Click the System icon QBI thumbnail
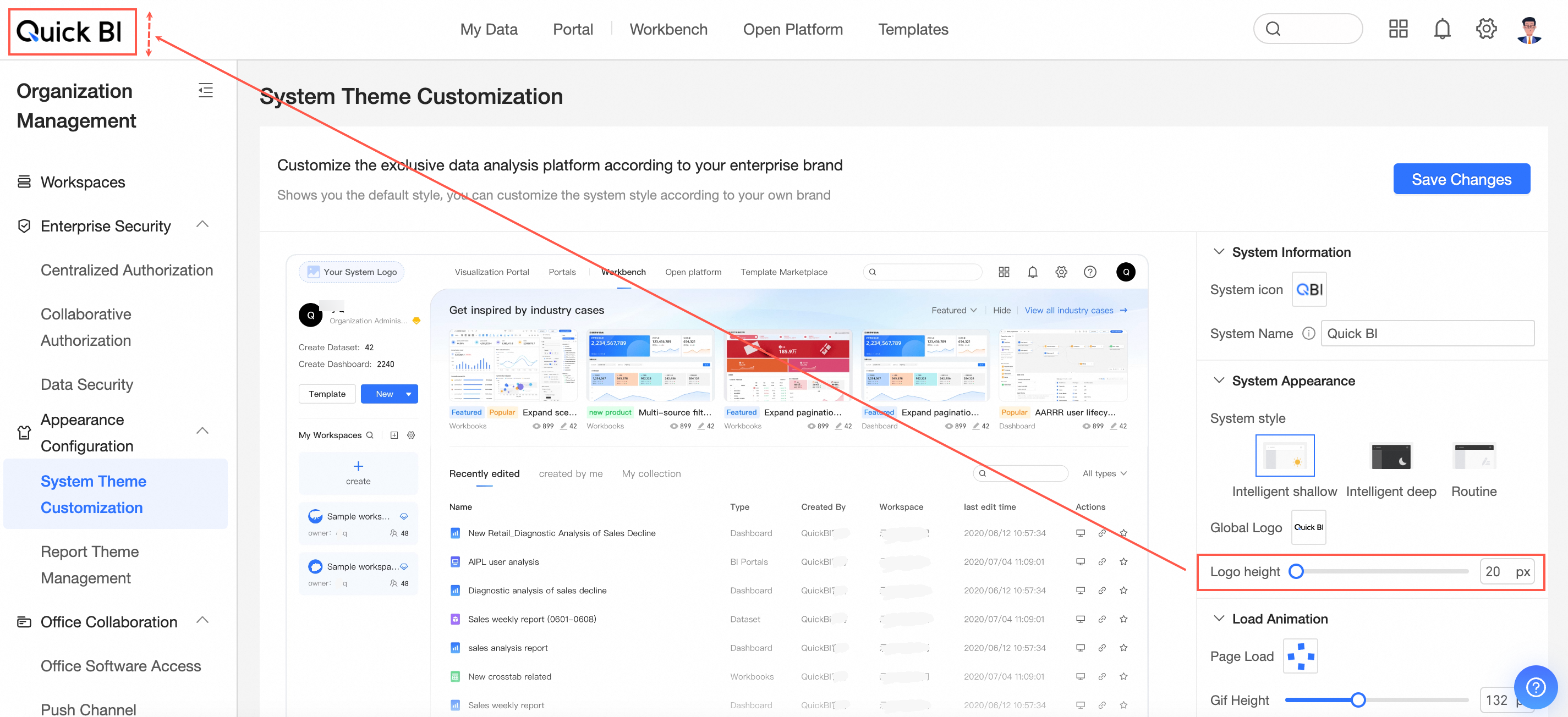 1309,289
